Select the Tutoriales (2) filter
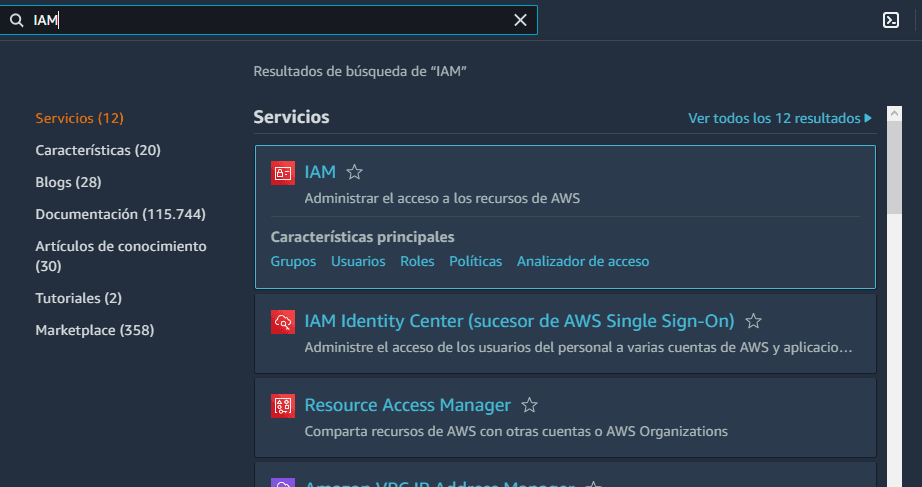Viewport: 922px width, 487px height. 78,298
